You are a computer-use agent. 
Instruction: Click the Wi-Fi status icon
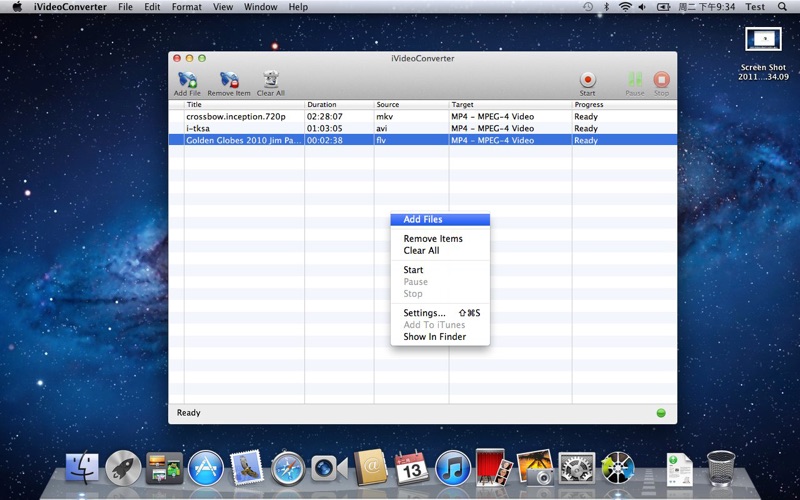[x=625, y=7]
